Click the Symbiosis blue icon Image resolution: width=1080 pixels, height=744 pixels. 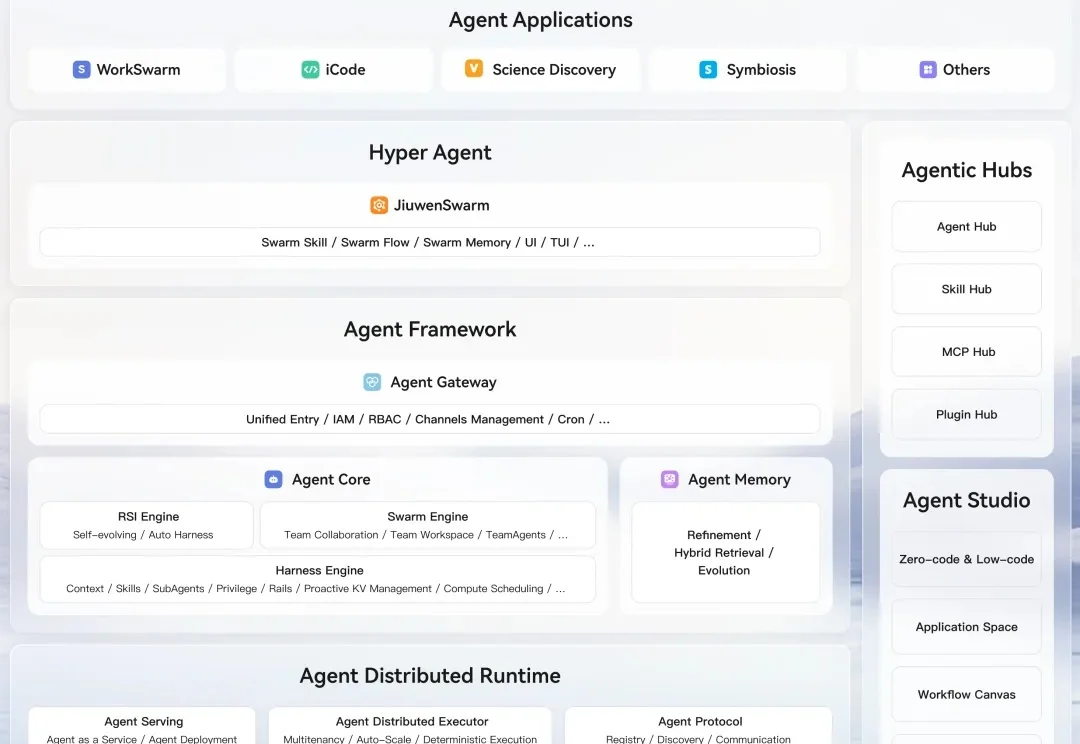tap(708, 70)
